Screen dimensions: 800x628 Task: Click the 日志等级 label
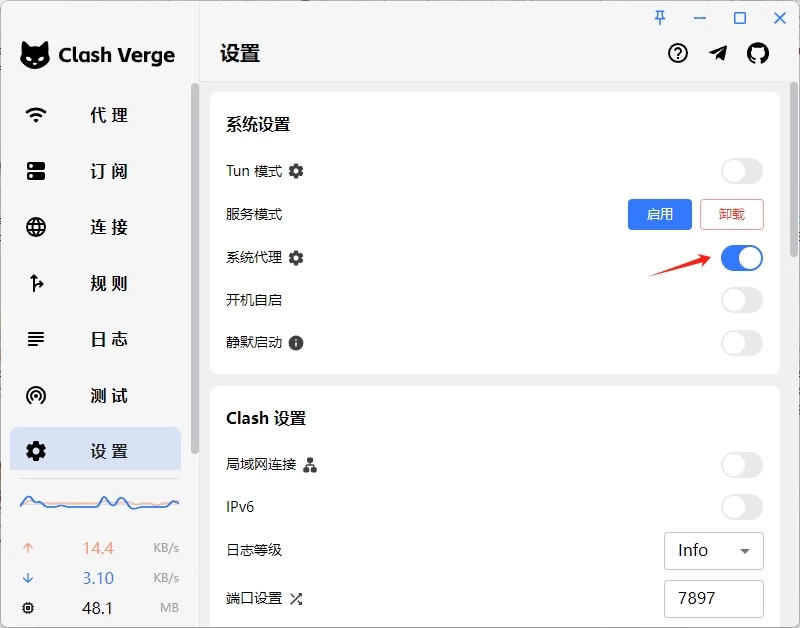pyautogui.click(x=254, y=550)
